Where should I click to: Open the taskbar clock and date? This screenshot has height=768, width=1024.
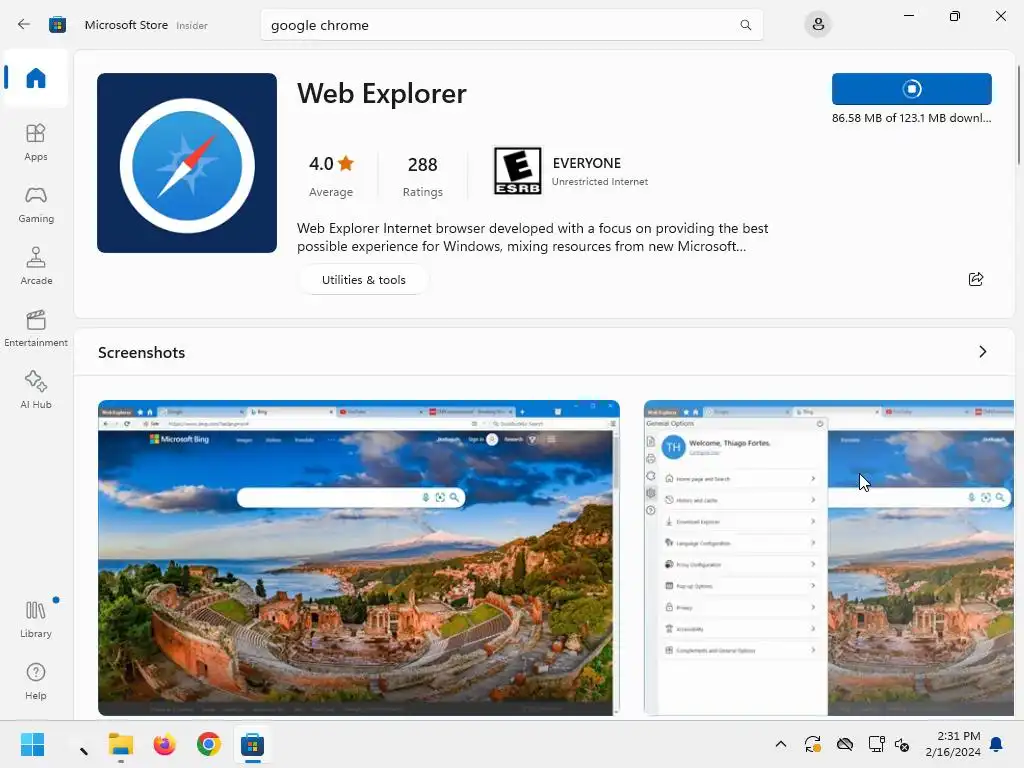click(x=953, y=744)
